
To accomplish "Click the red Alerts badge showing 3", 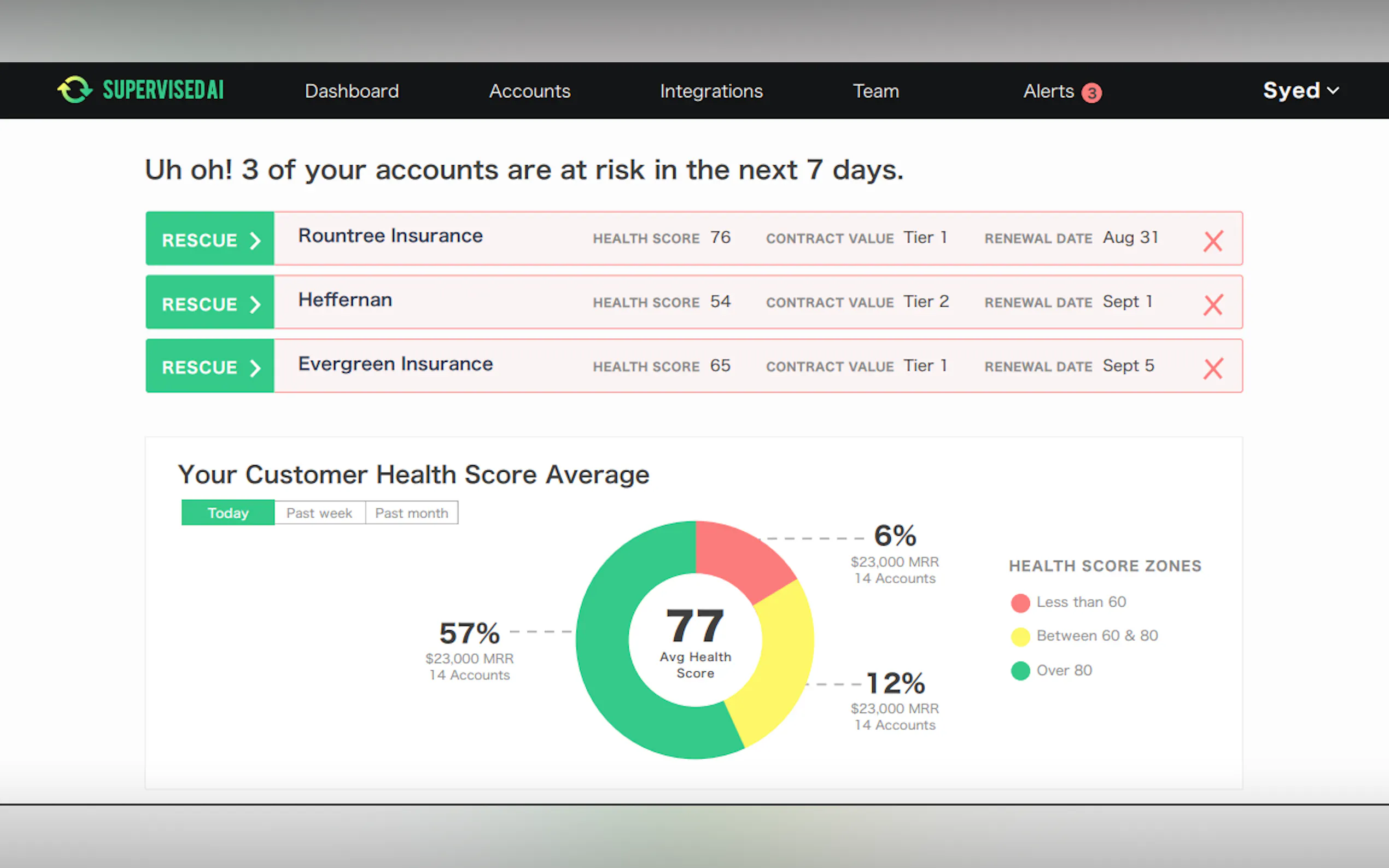I will click(1091, 92).
